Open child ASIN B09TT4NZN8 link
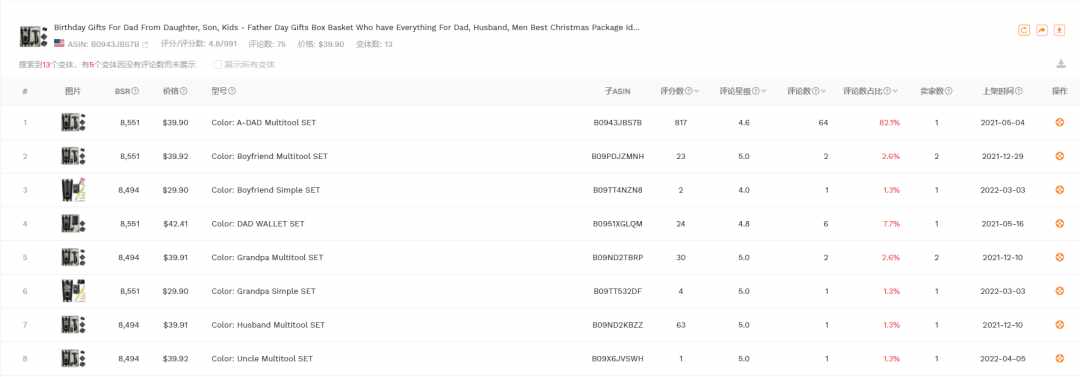The height and width of the screenshot is (377, 1080). click(617, 190)
